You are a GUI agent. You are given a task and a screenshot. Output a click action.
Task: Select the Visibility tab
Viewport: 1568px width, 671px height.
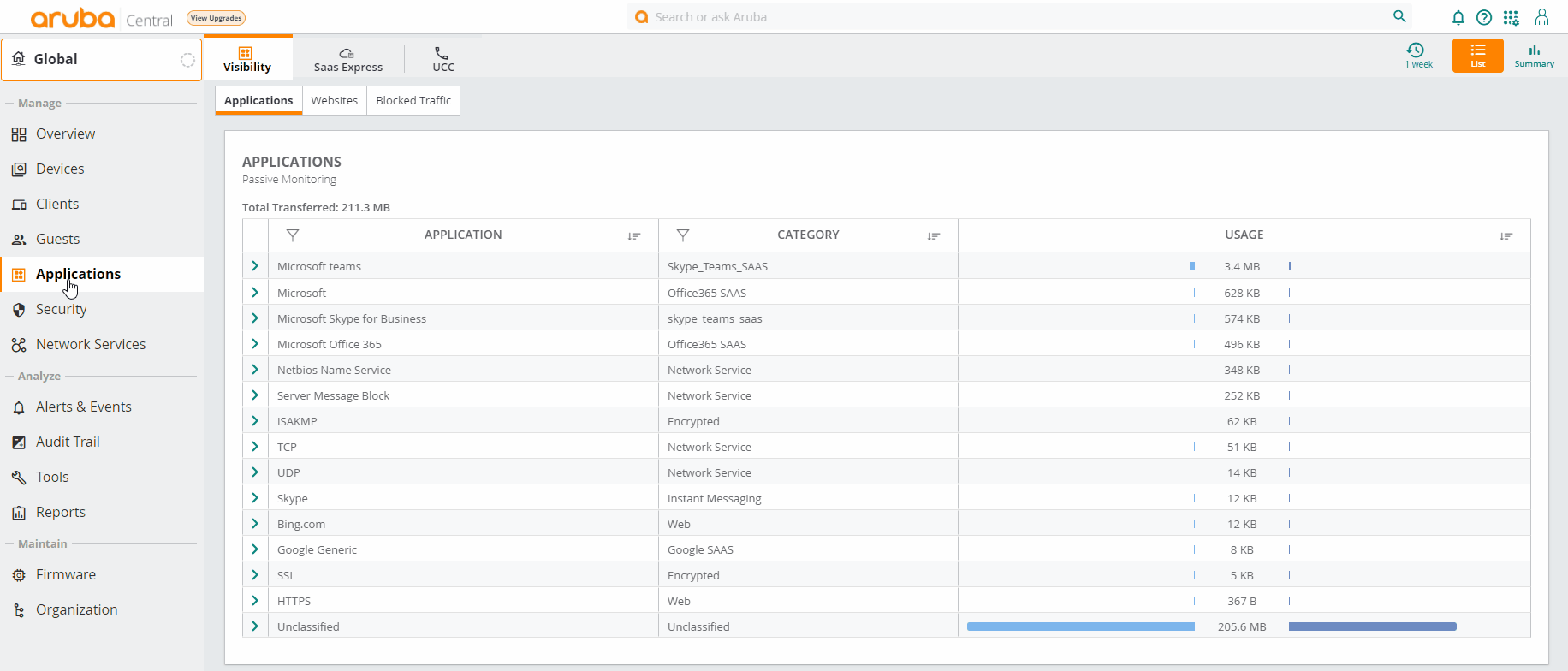click(247, 58)
